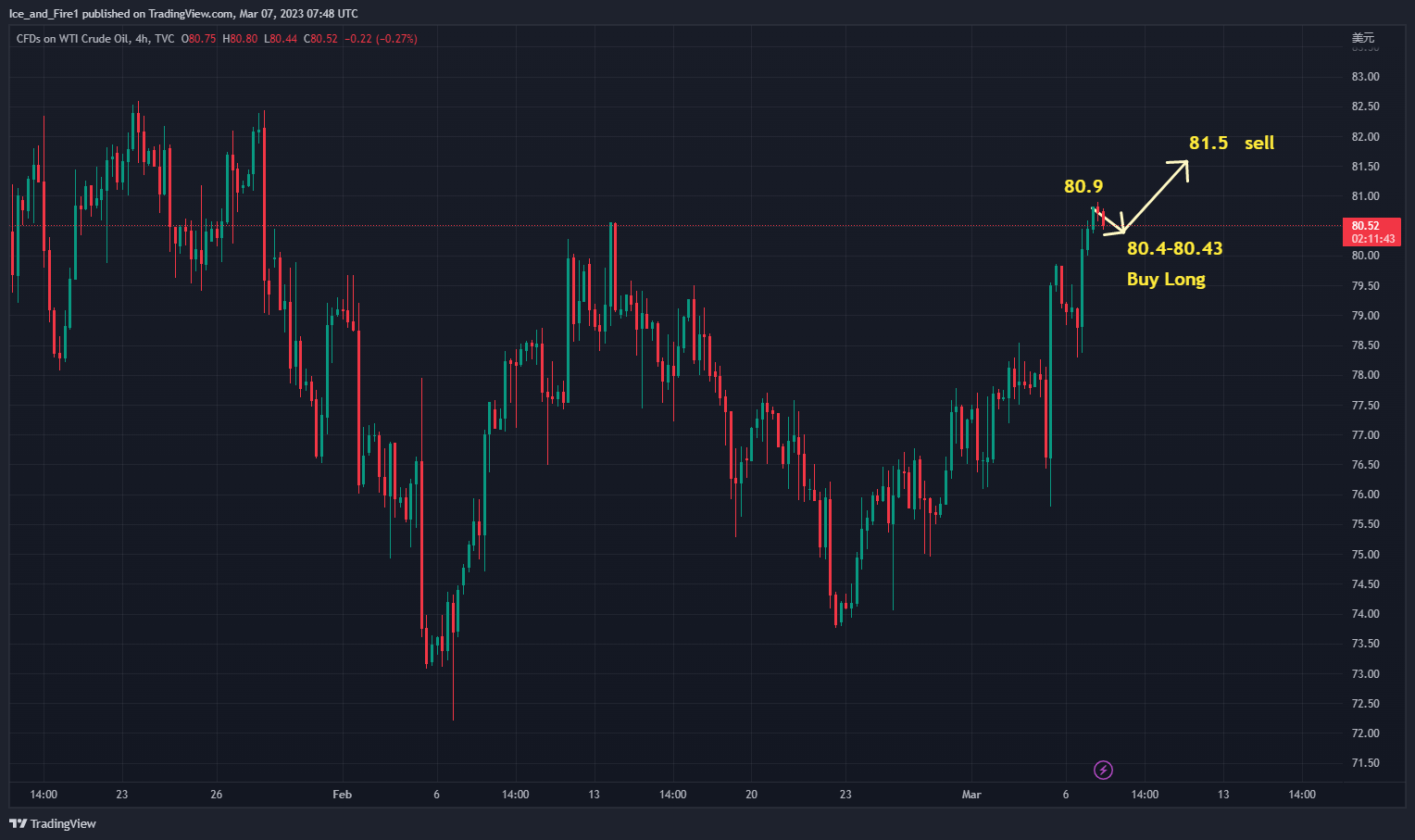Click the close value C80.52
Screen dimensions: 1415x840
pos(320,39)
